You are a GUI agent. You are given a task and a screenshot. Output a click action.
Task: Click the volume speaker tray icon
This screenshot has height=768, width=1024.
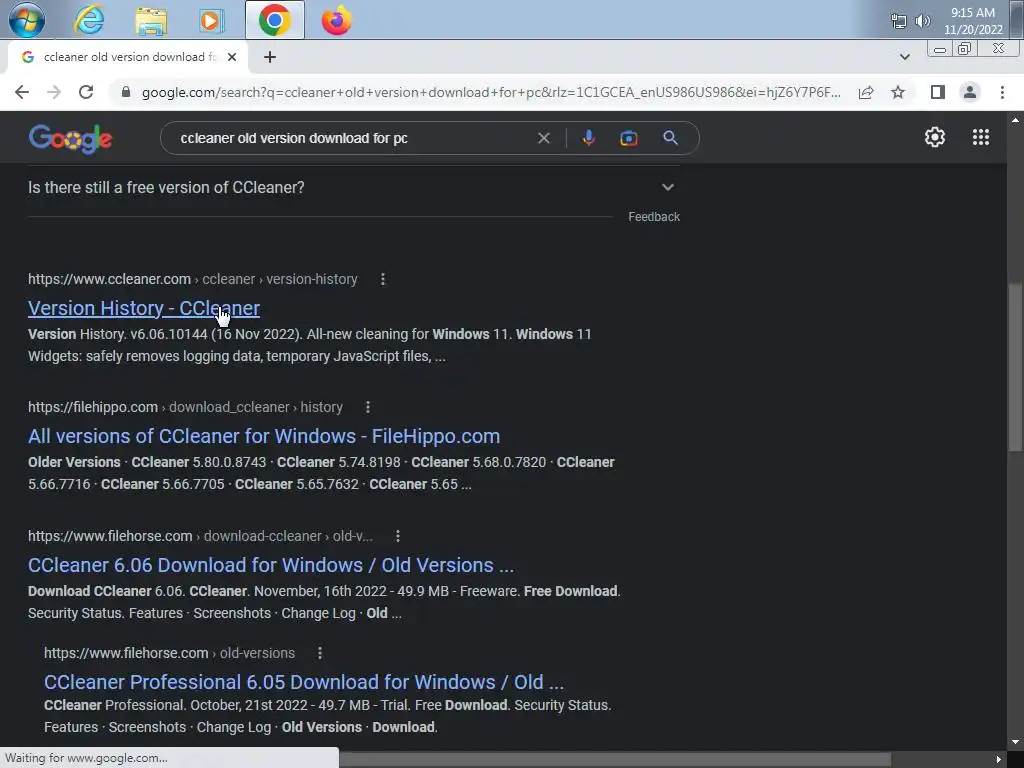point(922,21)
